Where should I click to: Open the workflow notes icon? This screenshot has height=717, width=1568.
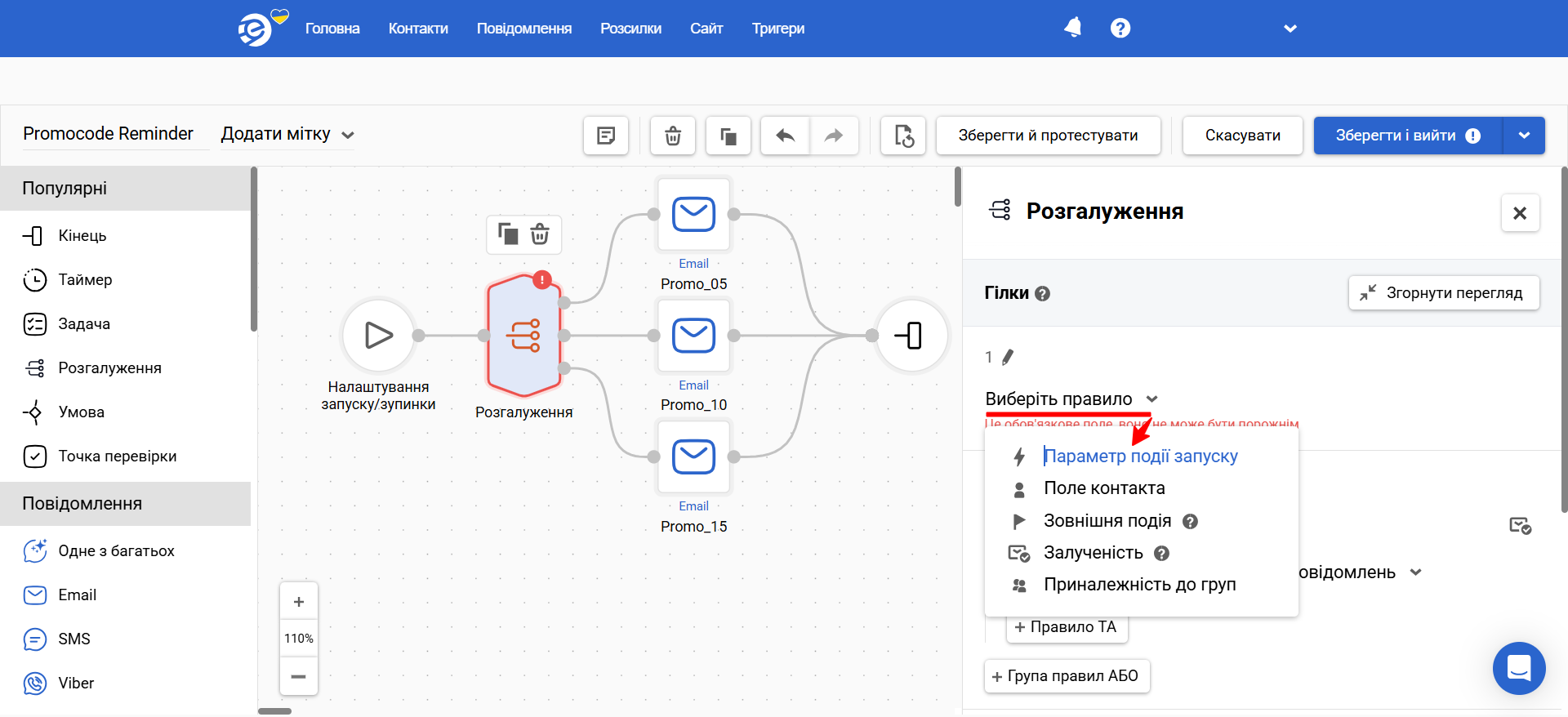pos(606,136)
